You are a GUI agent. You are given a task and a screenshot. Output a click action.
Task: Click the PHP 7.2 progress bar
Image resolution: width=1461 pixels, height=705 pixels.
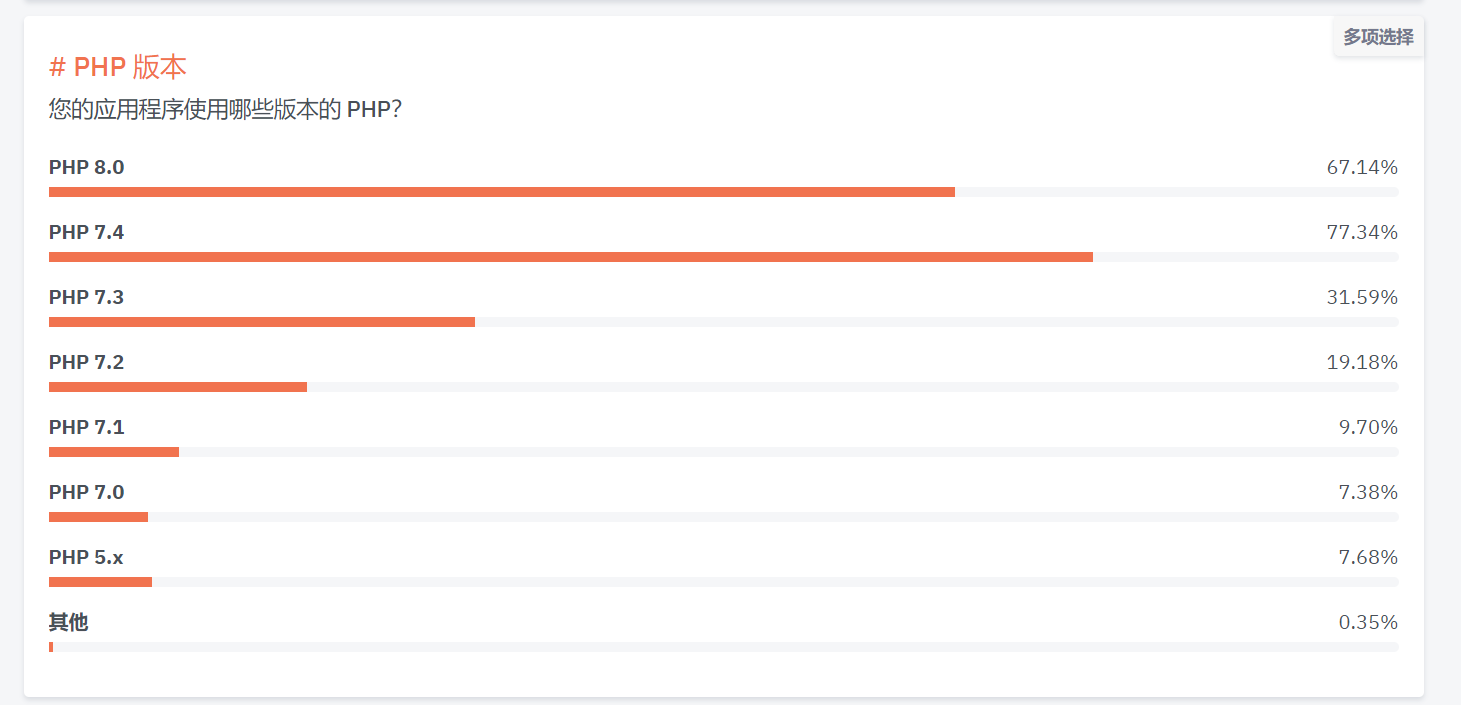point(723,387)
